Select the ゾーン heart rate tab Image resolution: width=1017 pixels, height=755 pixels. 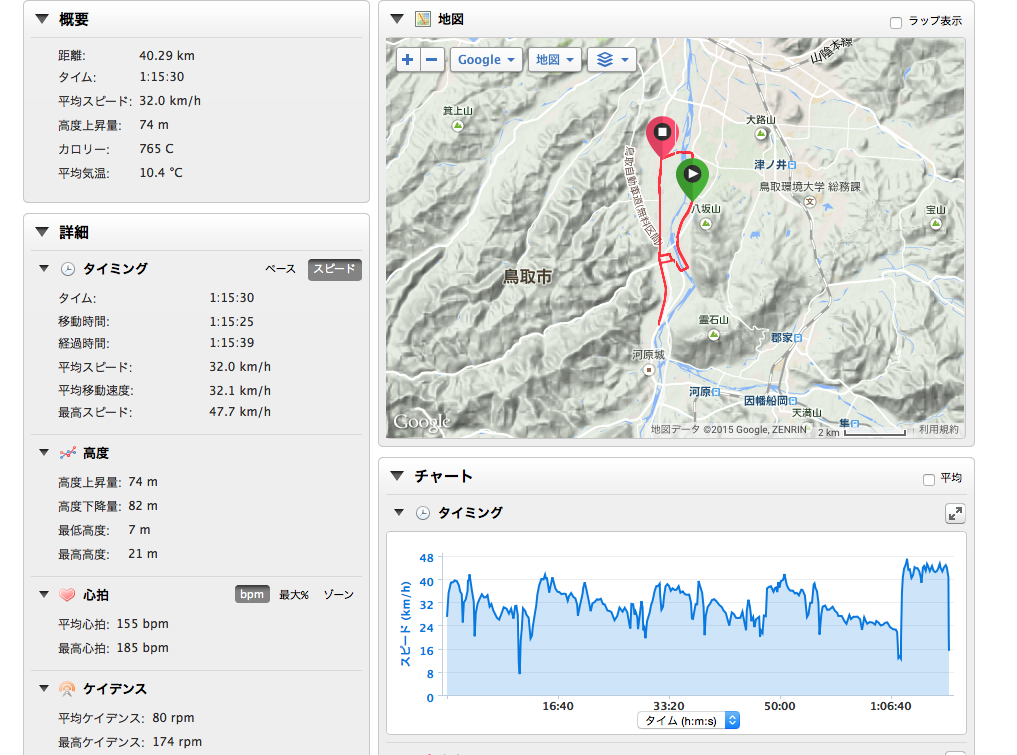point(338,595)
